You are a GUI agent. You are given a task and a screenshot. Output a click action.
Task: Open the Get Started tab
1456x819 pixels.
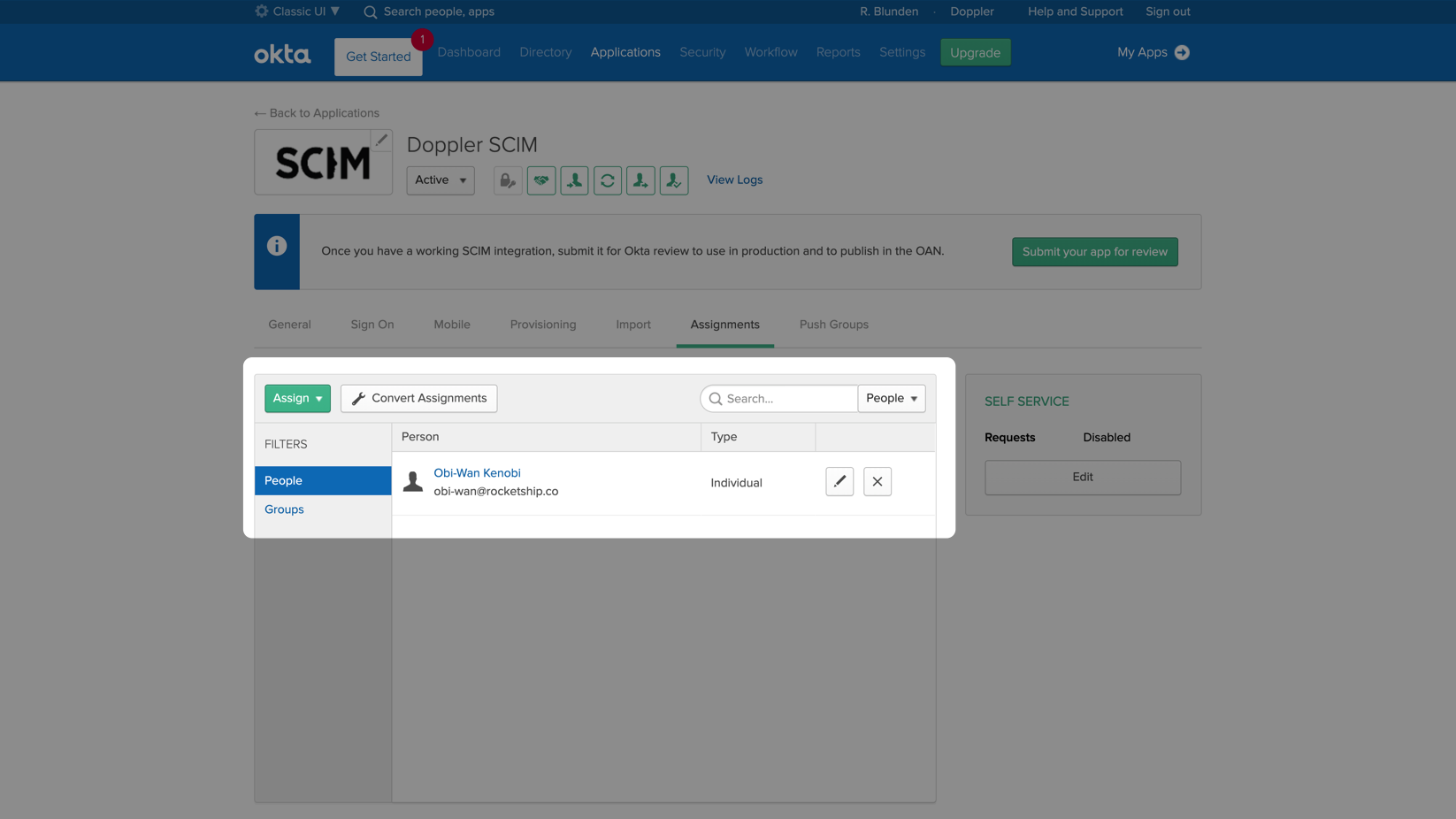pyautogui.click(x=379, y=57)
